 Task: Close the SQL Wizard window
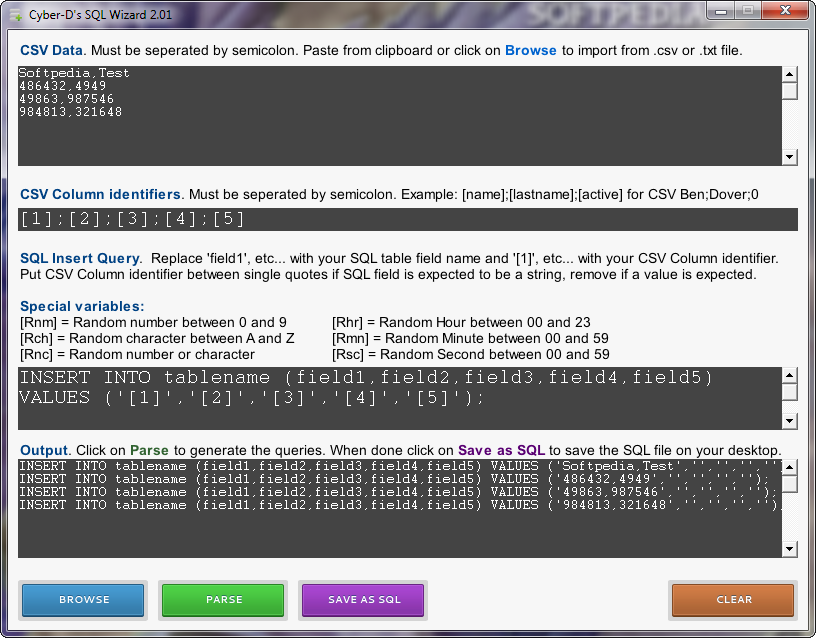click(785, 11)
